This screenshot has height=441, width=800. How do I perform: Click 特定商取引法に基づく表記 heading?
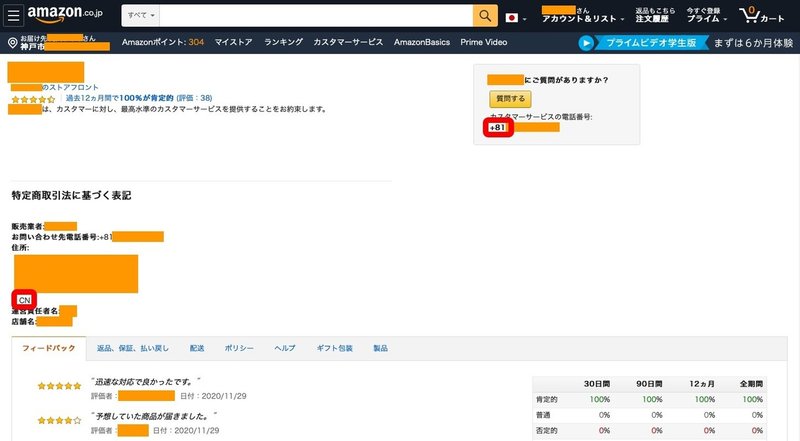71,195
